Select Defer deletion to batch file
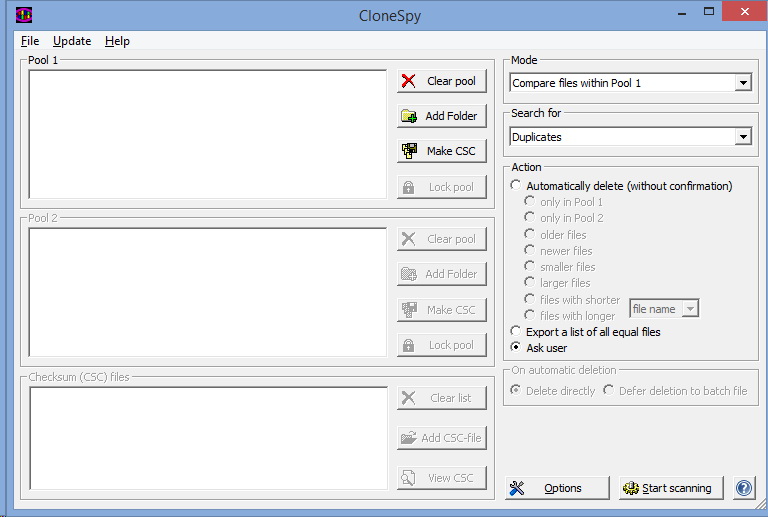This screenshot has height=517, width=768. click(675, 391)
